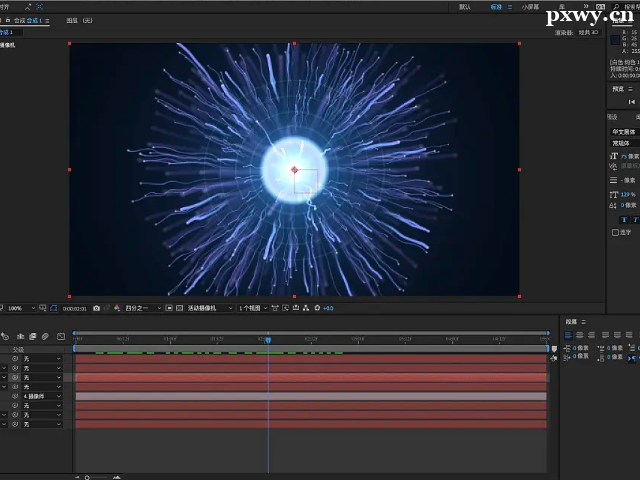
Task: Switch to the Default workspace tab
Action: pos(464,6)
